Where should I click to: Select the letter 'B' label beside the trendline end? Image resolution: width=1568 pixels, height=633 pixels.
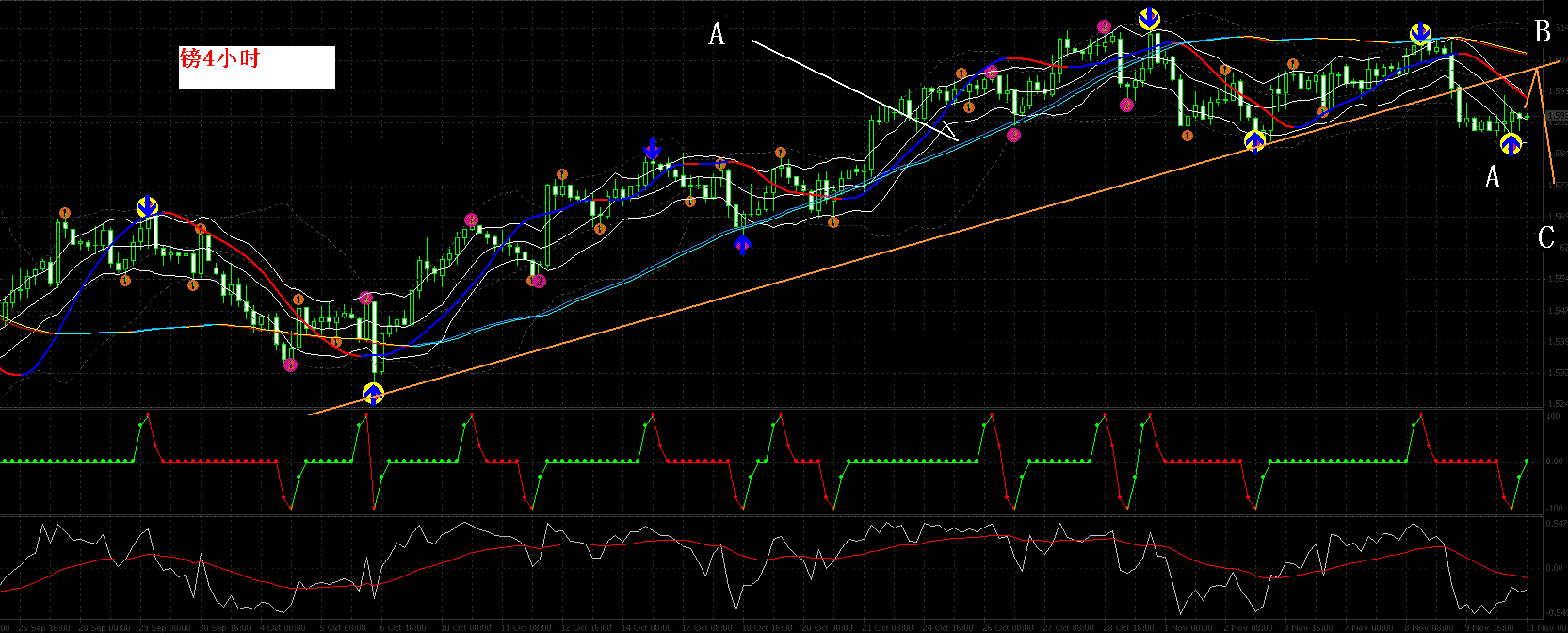[x=1543, y=32]
